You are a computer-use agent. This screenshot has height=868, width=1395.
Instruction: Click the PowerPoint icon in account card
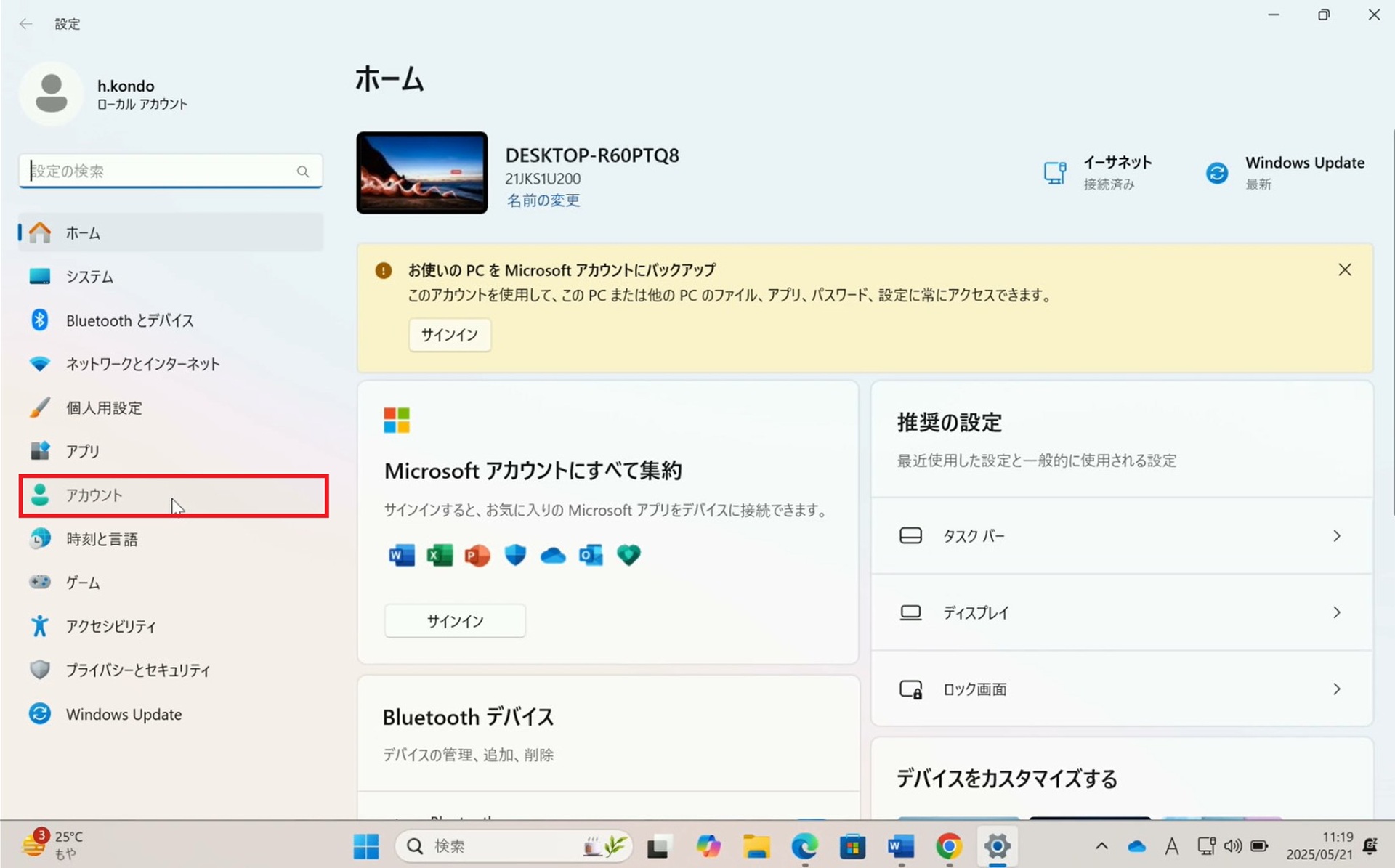click(x=477, y=556)
